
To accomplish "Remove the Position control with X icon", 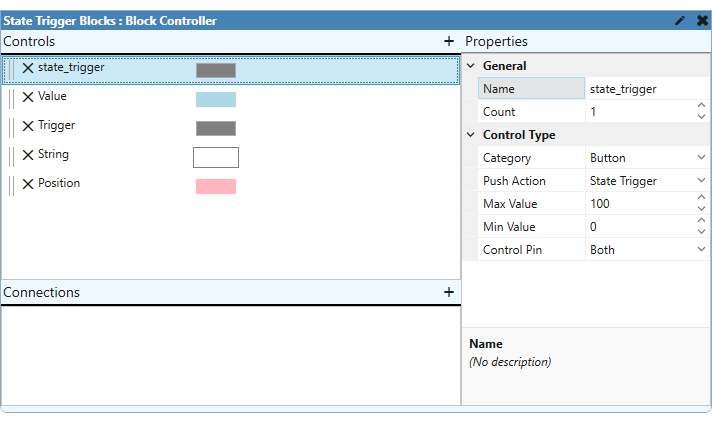I will click(x=28, y=185).
